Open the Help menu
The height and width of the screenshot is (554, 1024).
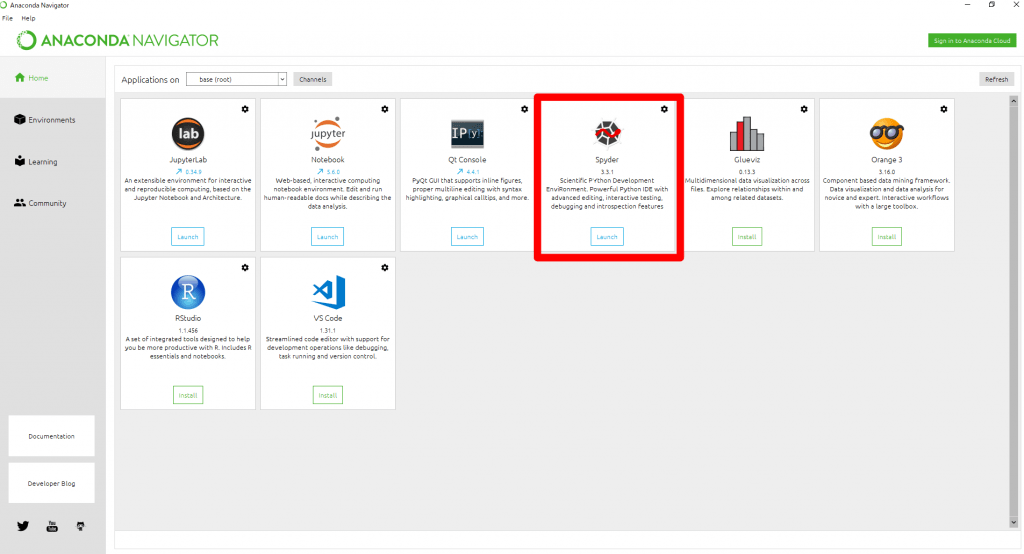pos(28,18)
